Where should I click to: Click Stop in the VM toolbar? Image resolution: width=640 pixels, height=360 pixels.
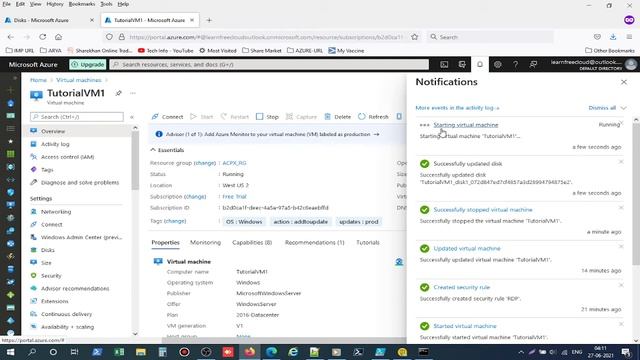pyautogui.click(x=267, y=117)
